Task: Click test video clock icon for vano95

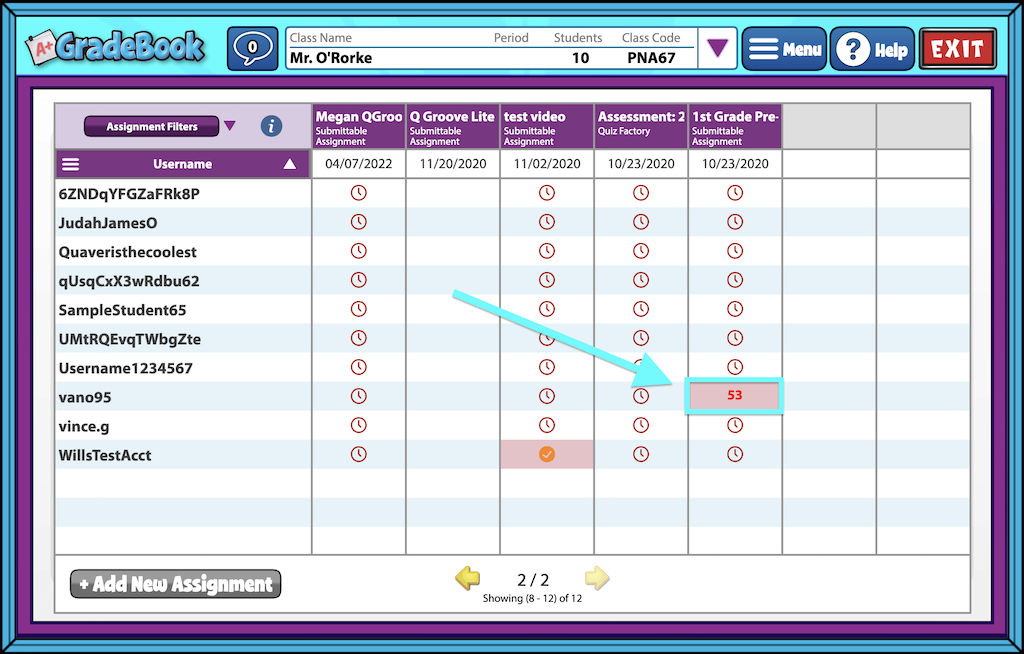Action: 547,396
